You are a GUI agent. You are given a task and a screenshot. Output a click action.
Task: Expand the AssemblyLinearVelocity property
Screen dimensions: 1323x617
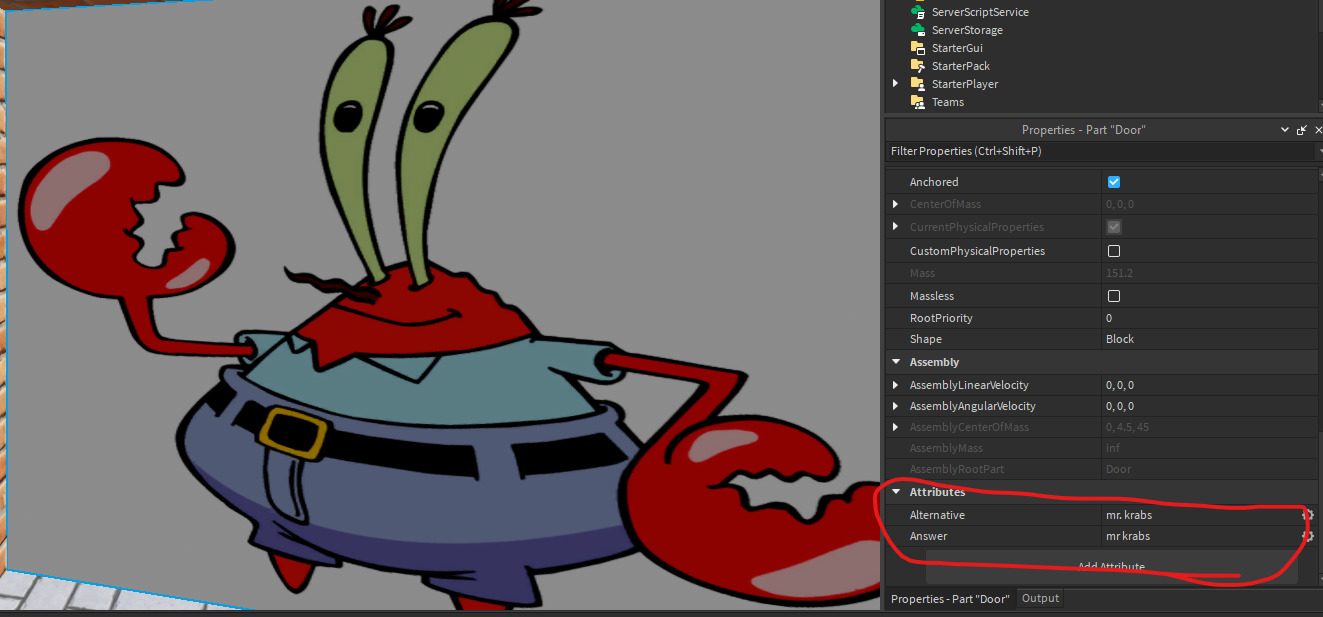(x=896, y=385)
